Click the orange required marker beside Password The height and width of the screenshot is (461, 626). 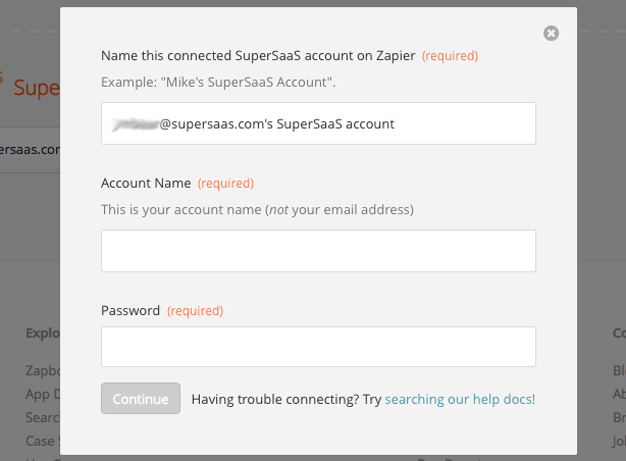[195, 311]
